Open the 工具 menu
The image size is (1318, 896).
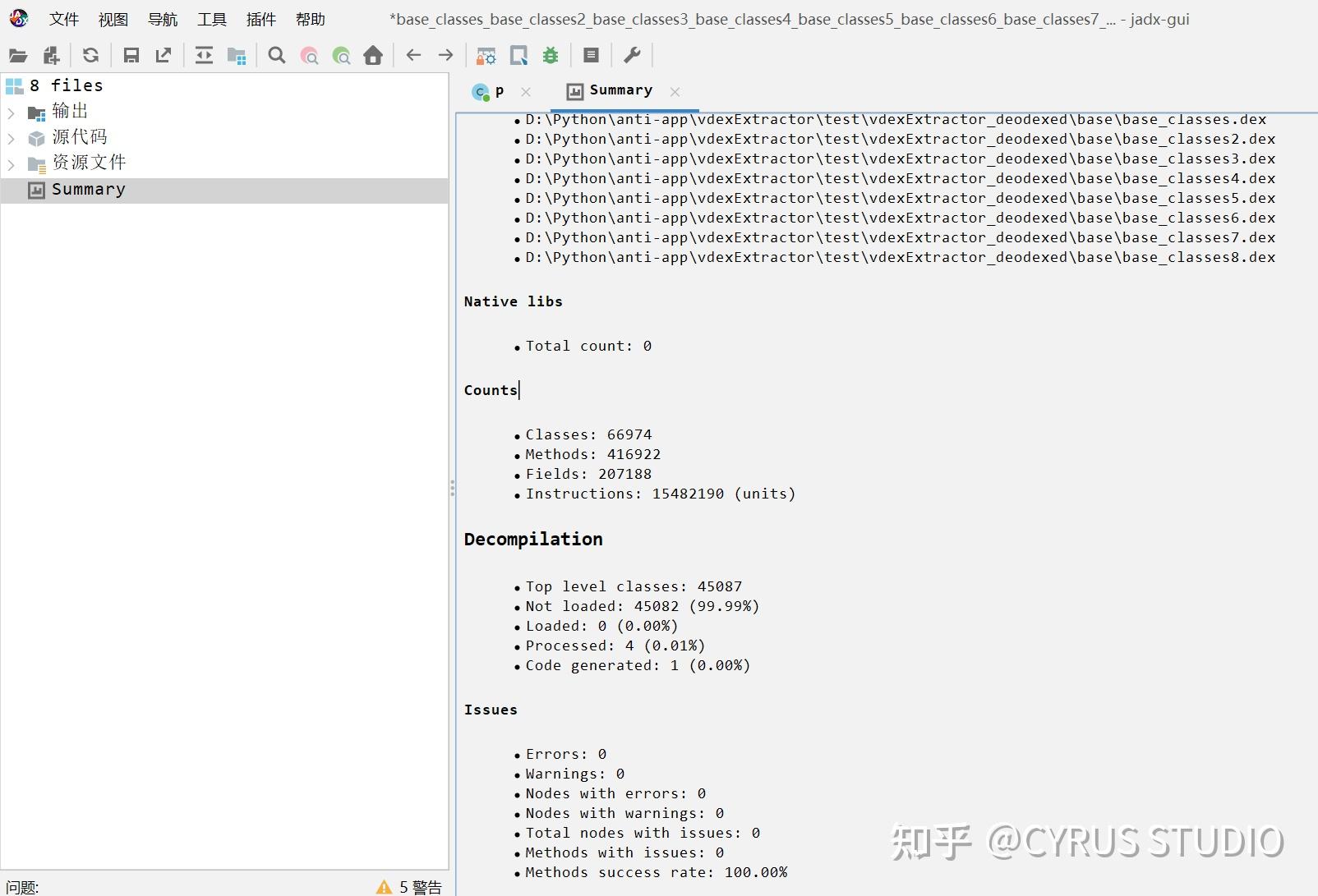(212, 19)
